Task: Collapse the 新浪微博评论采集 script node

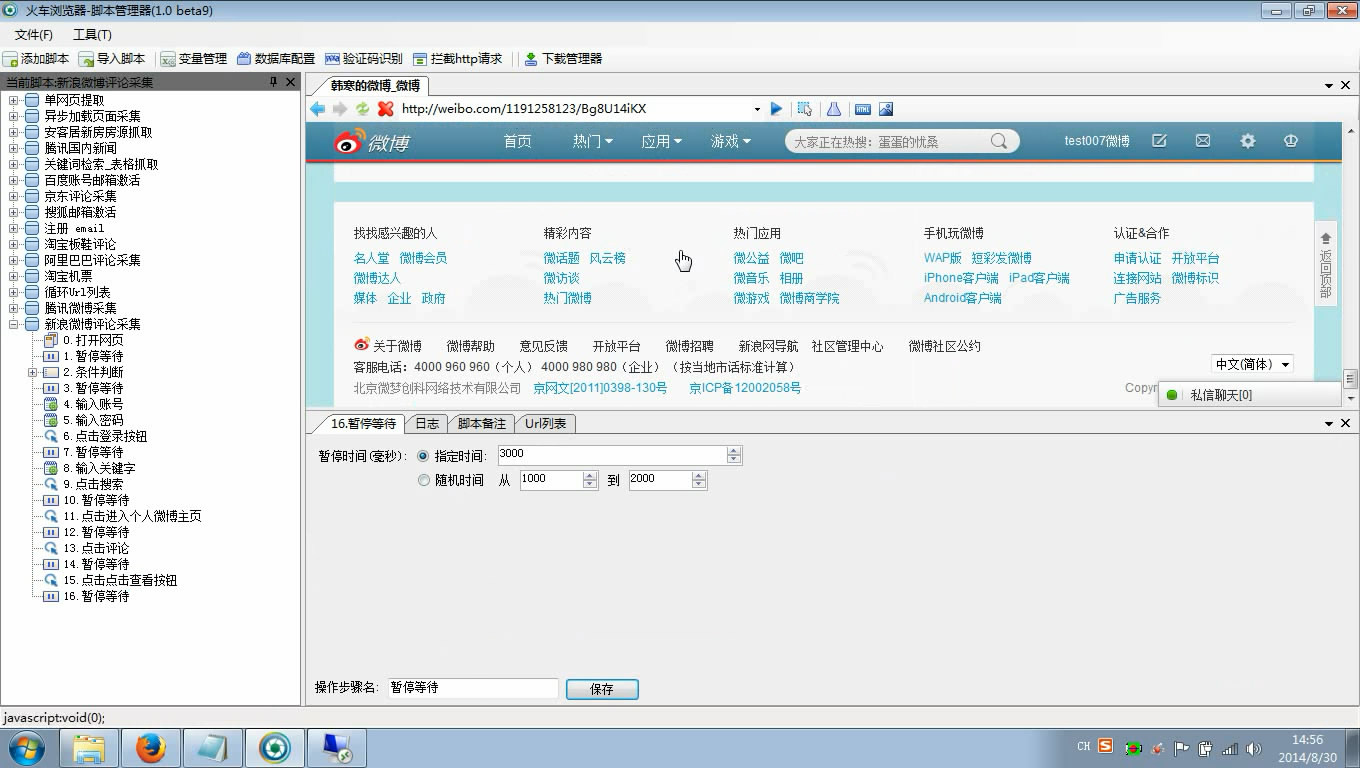Action: (x=14, y=324)
